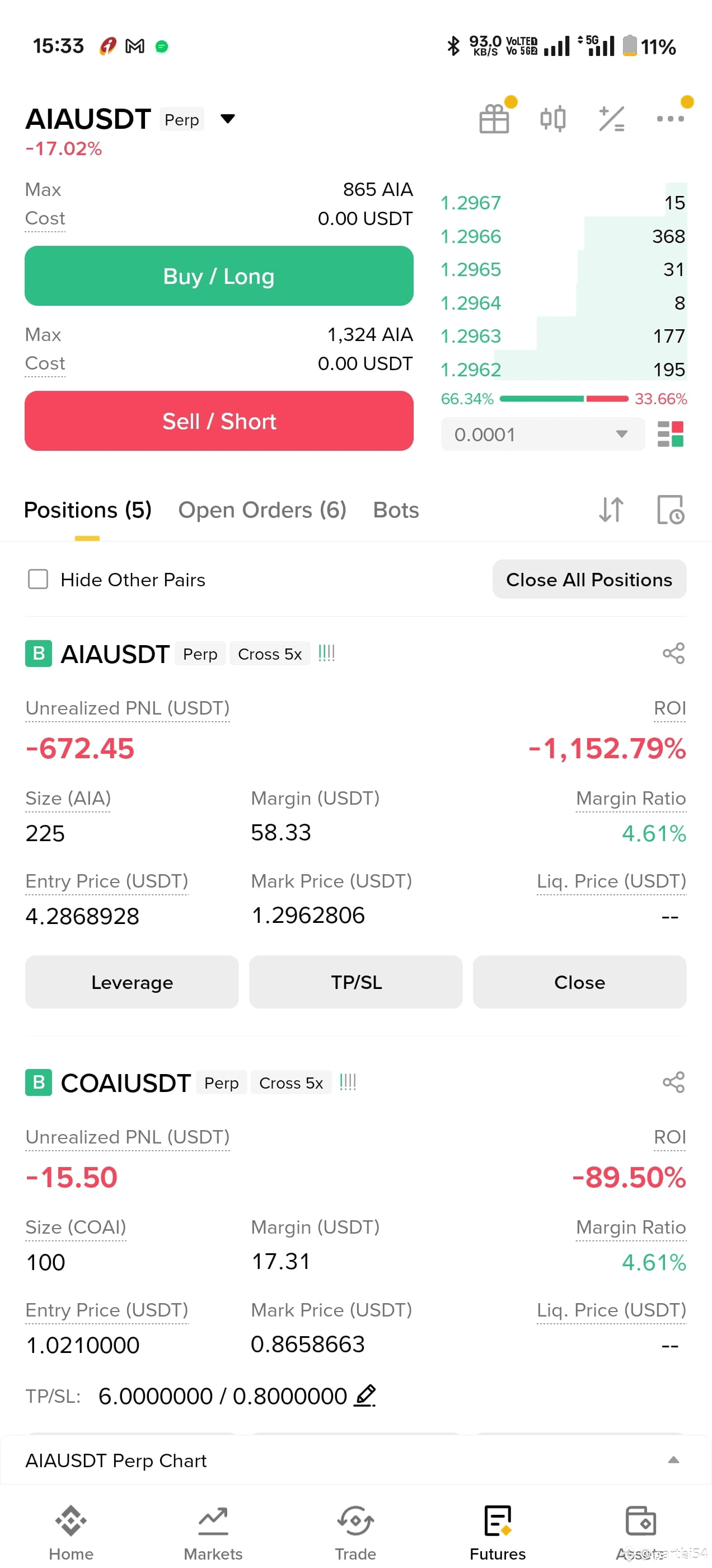Open the futures calculator icon
Viewport: 712px width, 1568px height.
point(612,119)
